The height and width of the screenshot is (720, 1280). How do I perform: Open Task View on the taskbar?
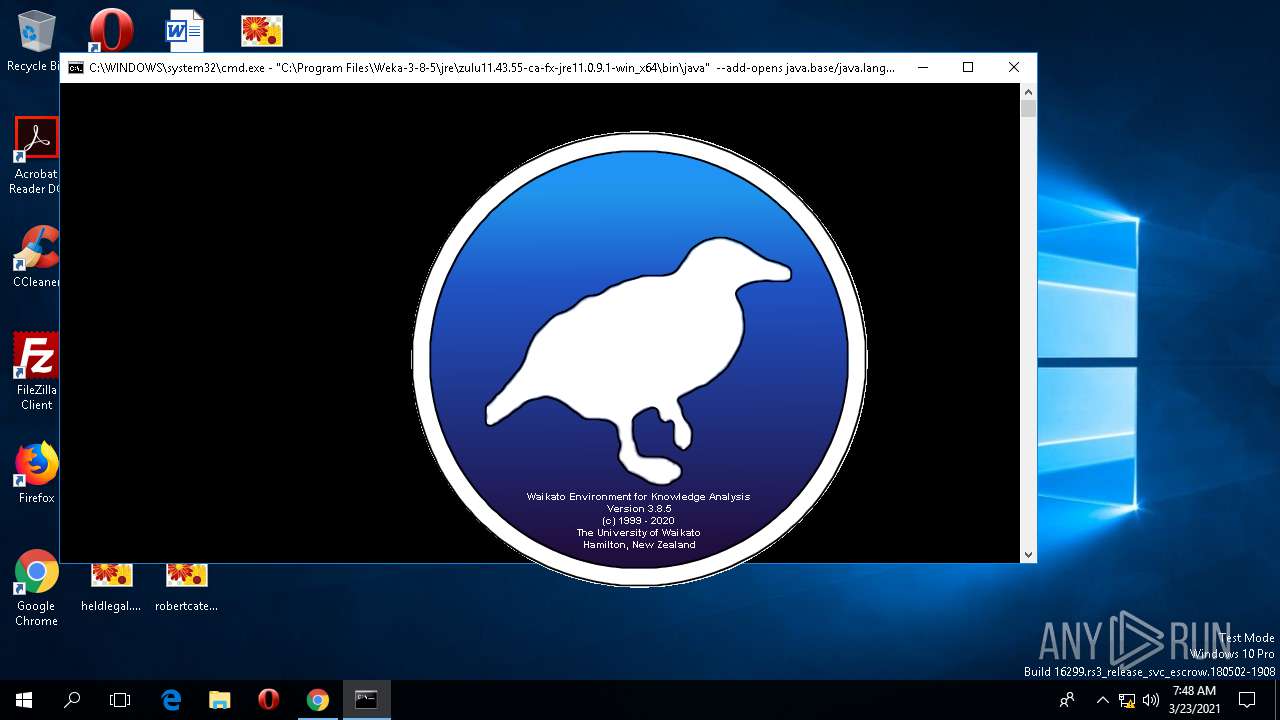(120, 700)
